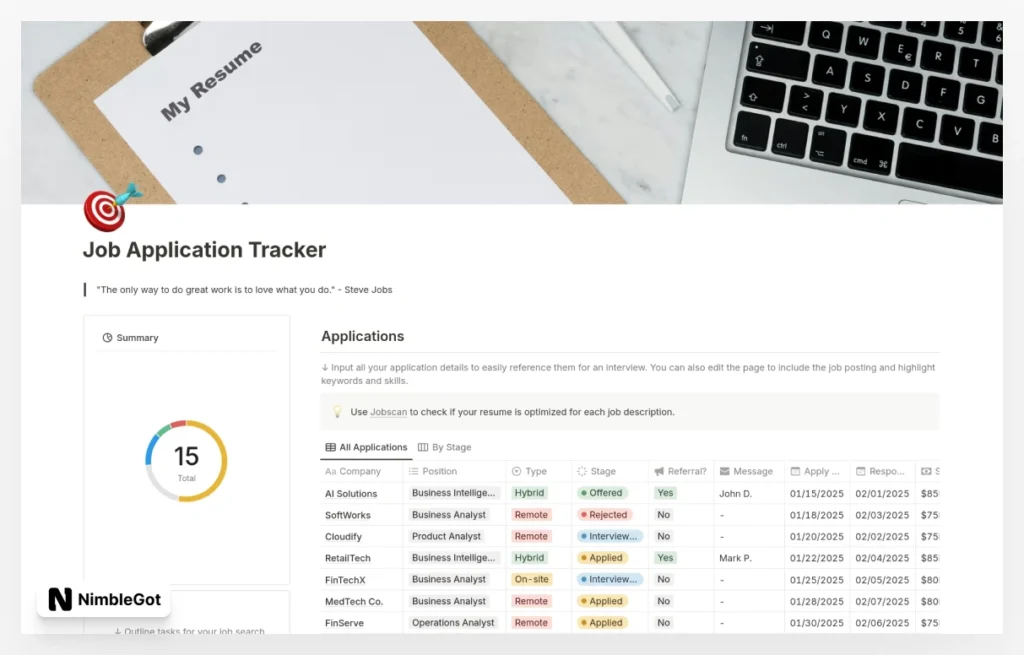Click the Remote type tag for SoftWorks
Image resolution: width=1024 pixels, height=655 pixels.
531,515
